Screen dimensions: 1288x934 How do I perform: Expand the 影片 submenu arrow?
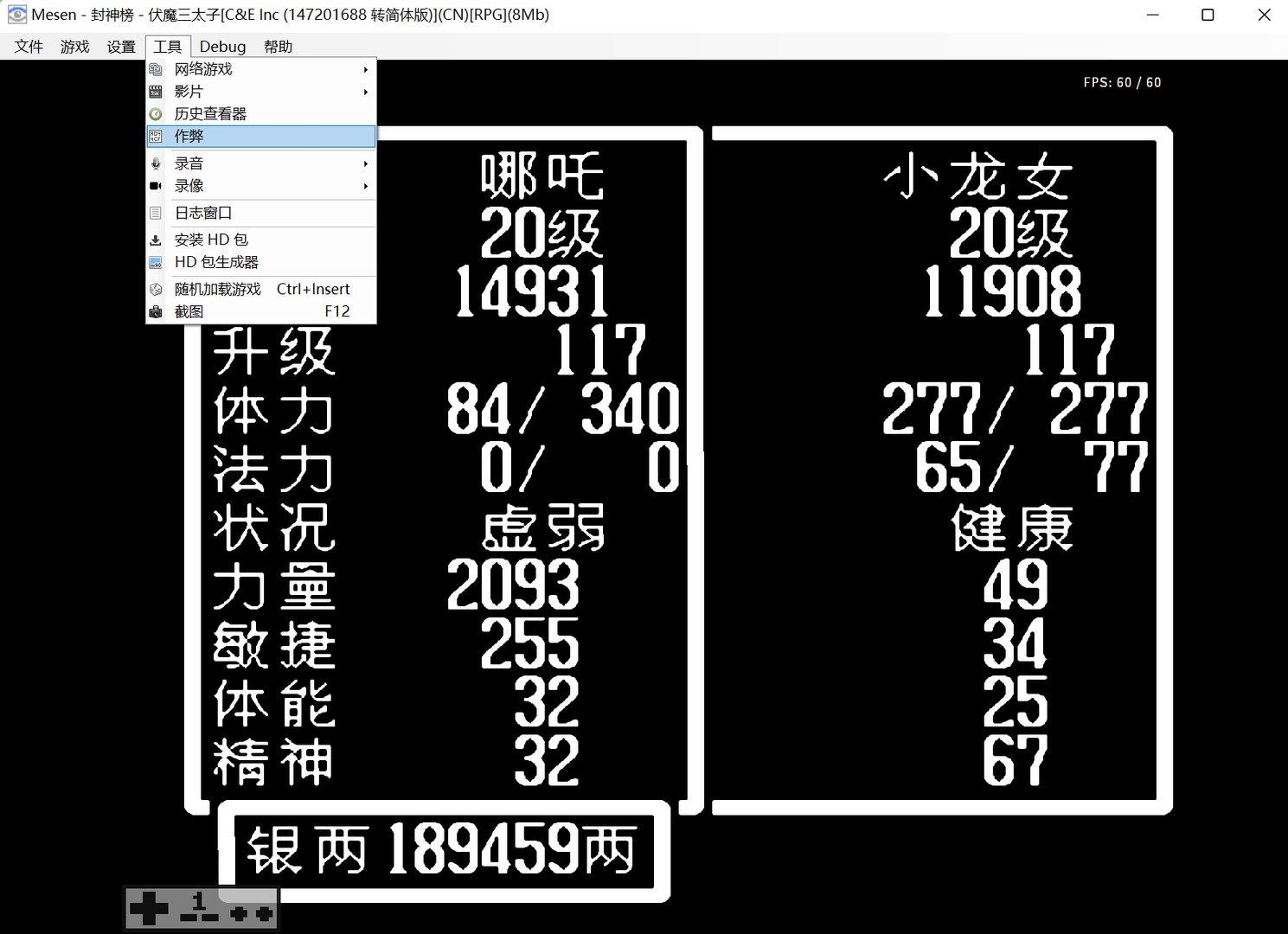[365, 91]
